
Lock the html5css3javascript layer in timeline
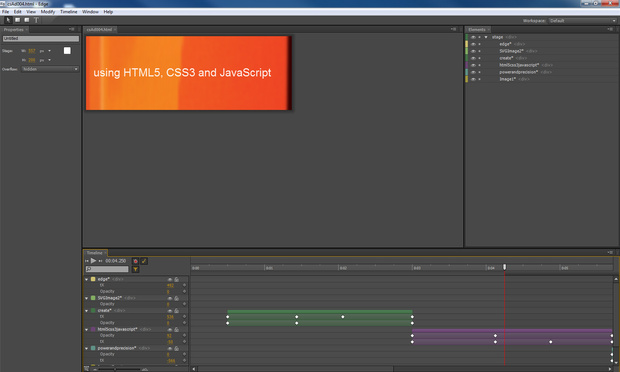click(177, 329)
